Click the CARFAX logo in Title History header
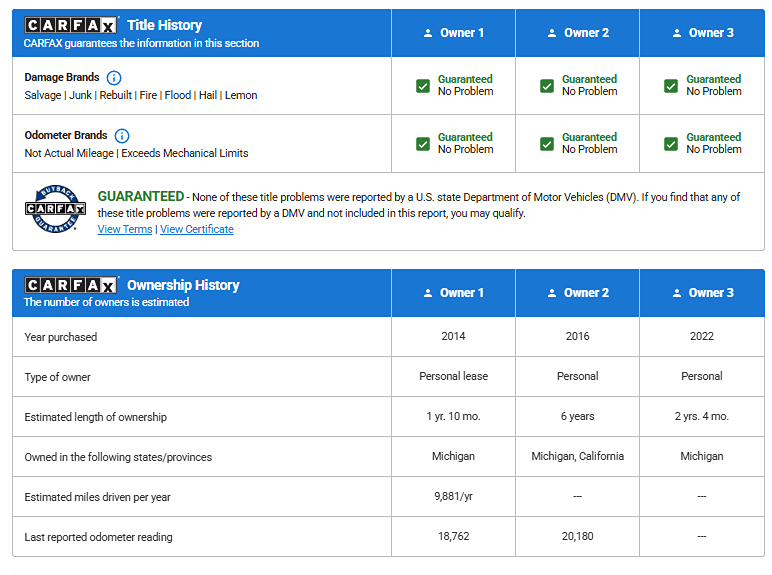 coord(71,25)
